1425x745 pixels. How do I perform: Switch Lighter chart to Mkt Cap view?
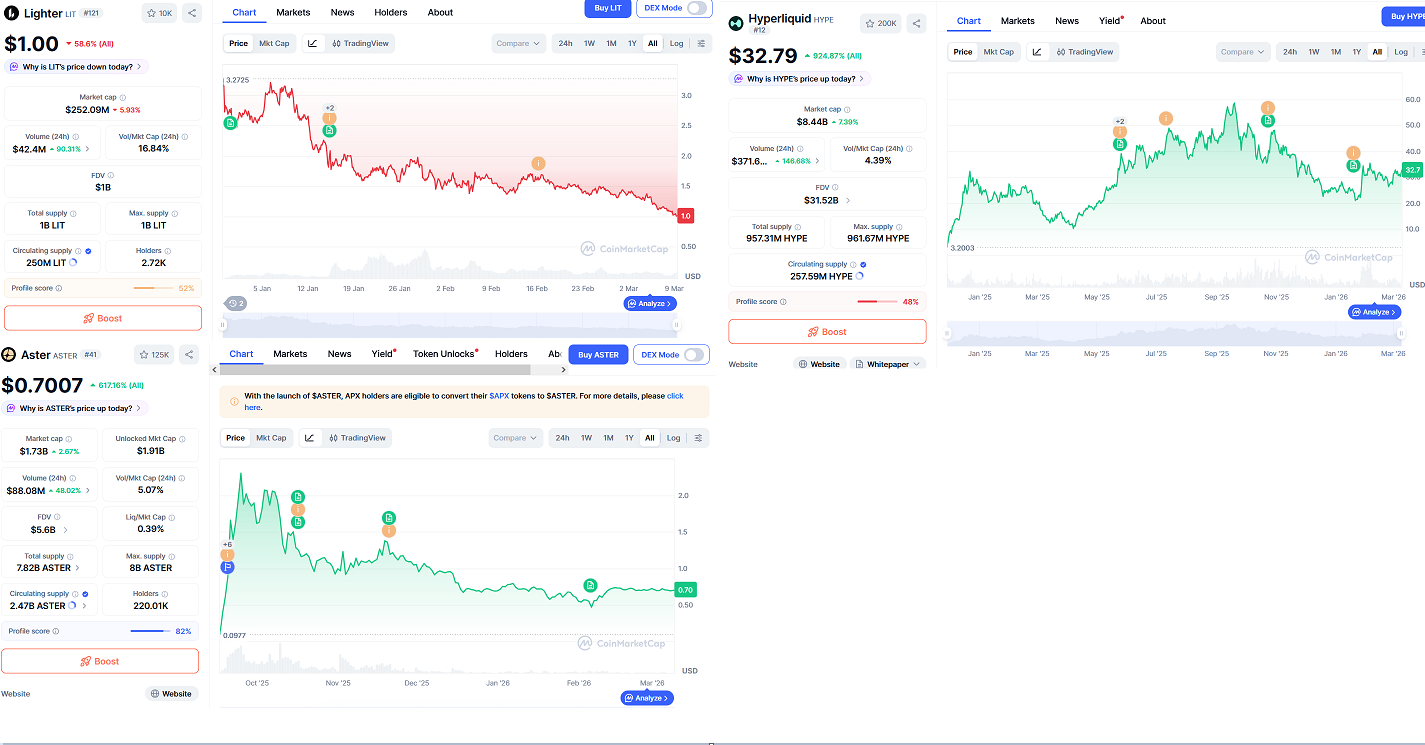(x=274, y=43)
